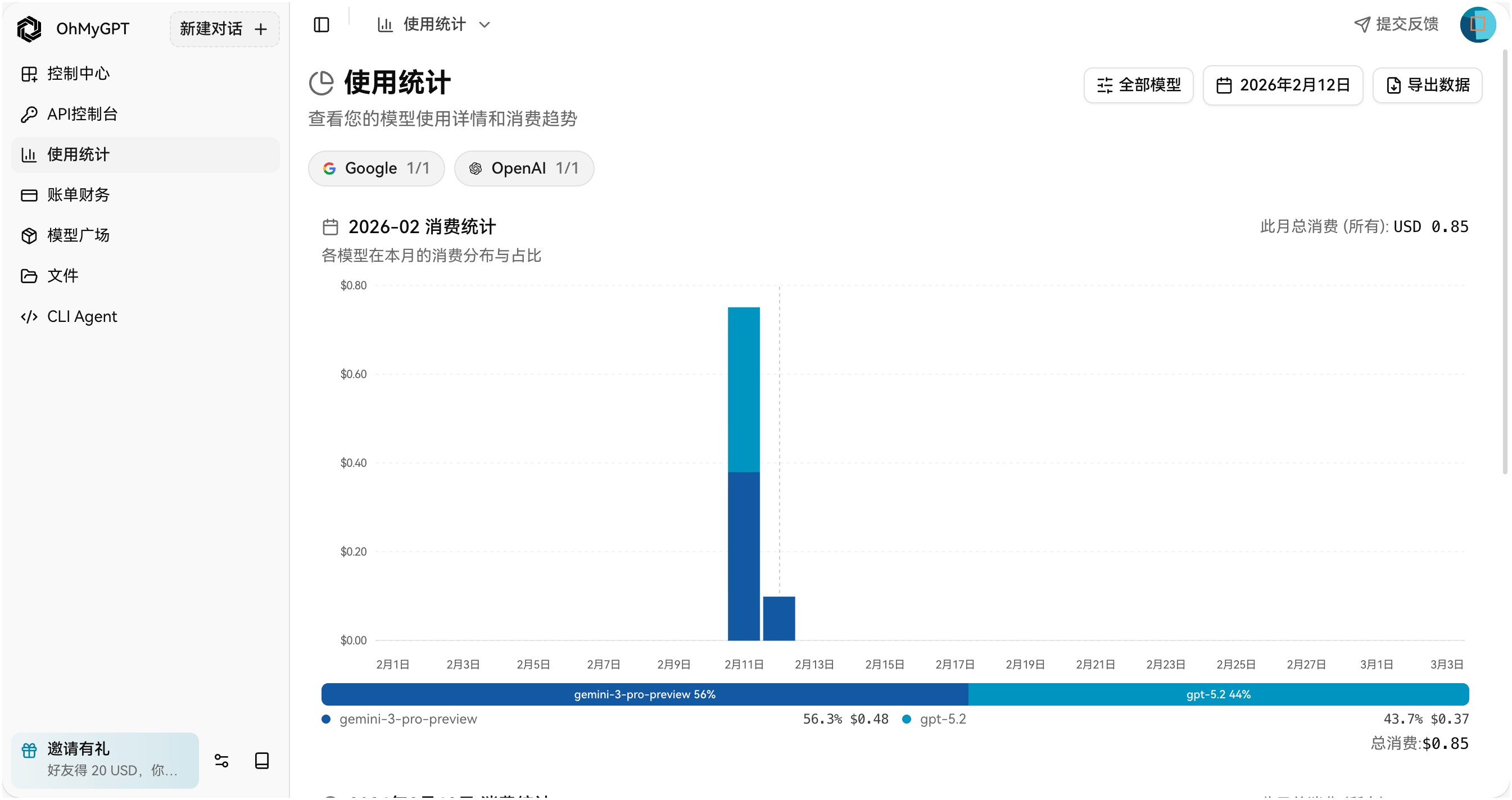The width and height of the screenshot is (1512, 800).
Task: Go to 账单财务 in sidebar
Action: [x=78, y=195]
